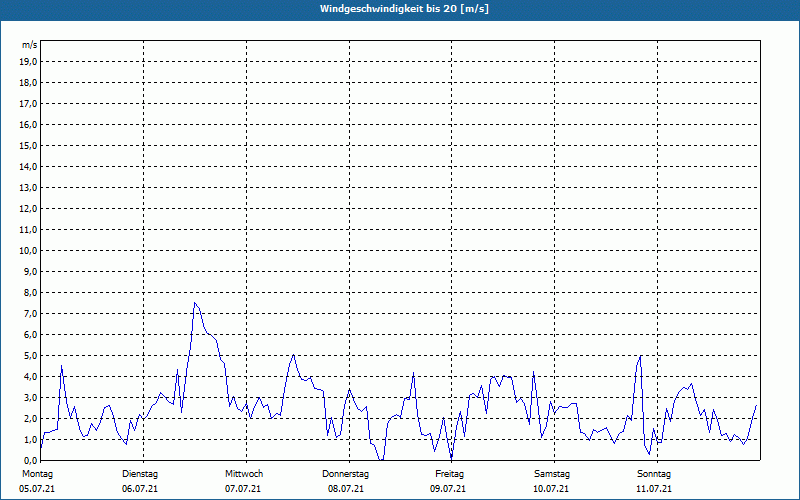Select the 14,0 y-axis value
800x500 pixels.
coord(27,166)
